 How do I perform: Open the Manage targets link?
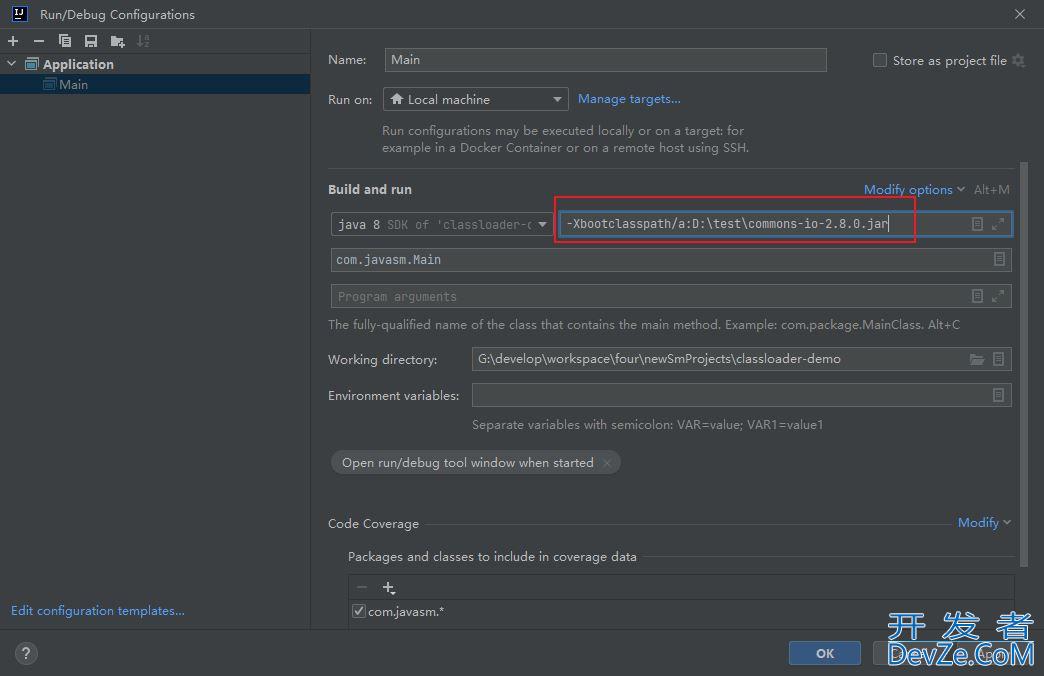629,99
